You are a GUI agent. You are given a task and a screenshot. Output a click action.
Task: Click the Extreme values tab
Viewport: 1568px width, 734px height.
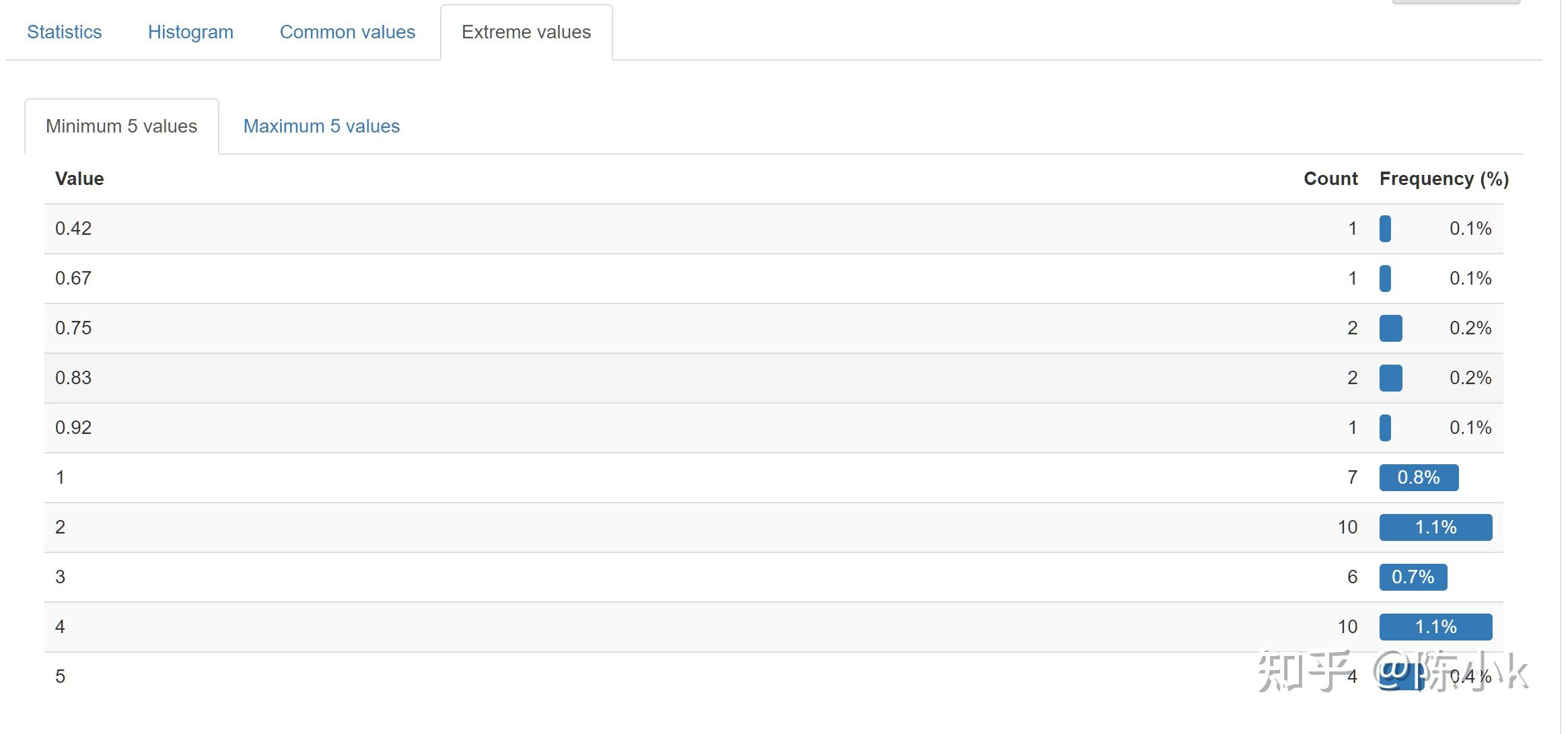[x=526, y=32]
